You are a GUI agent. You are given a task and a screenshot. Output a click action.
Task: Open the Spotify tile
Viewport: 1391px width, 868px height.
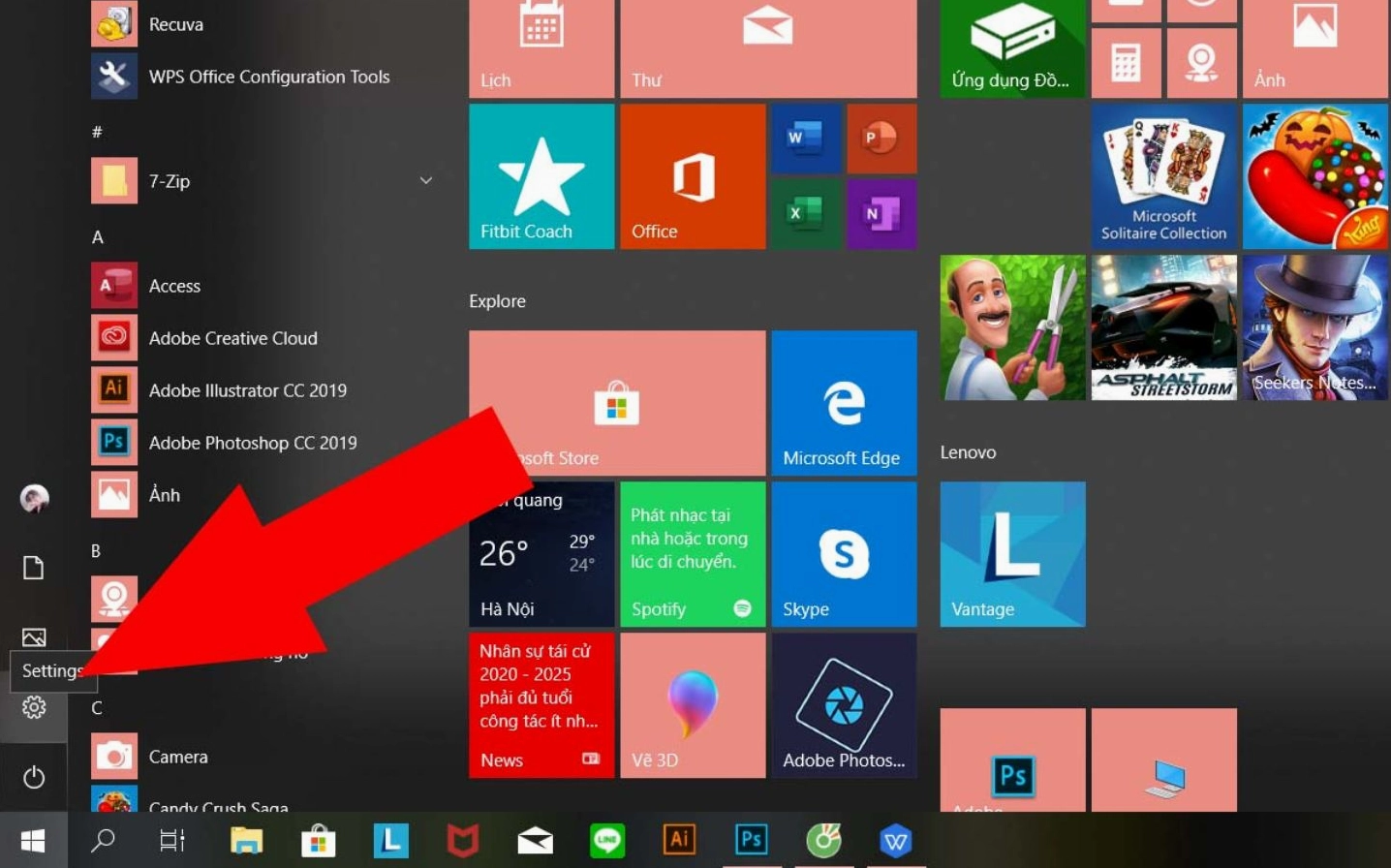693,554
